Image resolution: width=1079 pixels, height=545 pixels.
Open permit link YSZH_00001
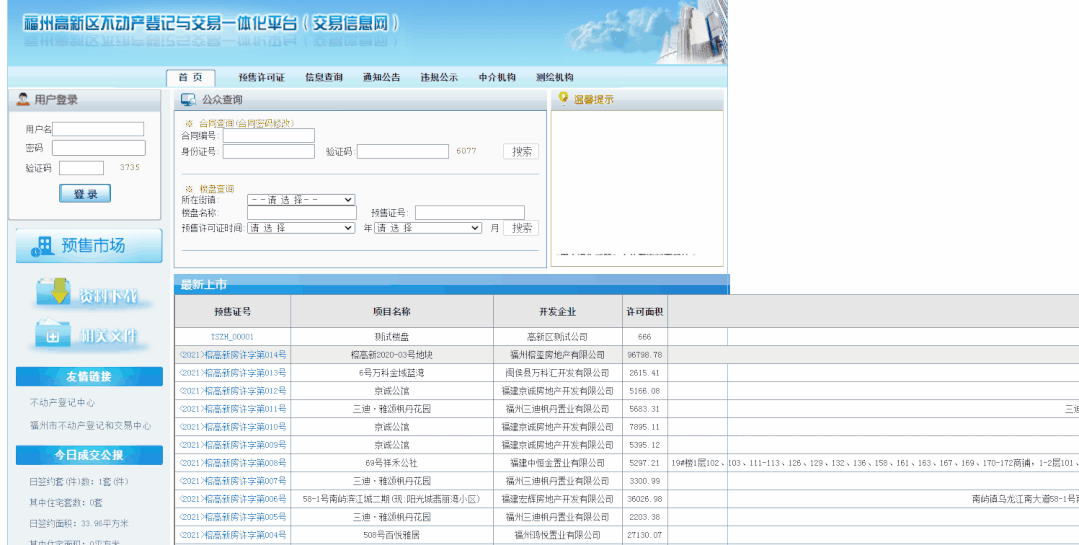coord(233,337)
